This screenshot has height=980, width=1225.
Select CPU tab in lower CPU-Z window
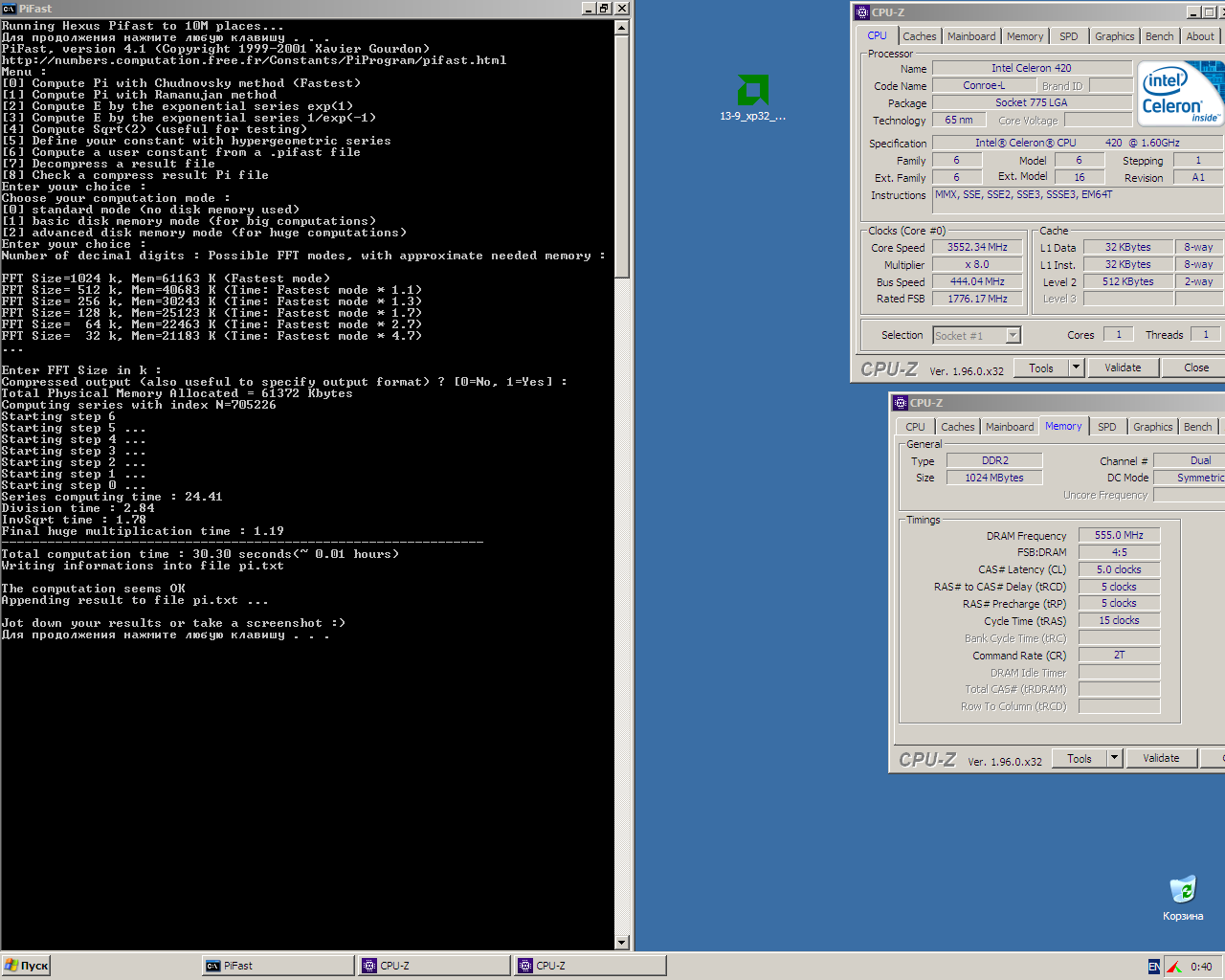916,427
